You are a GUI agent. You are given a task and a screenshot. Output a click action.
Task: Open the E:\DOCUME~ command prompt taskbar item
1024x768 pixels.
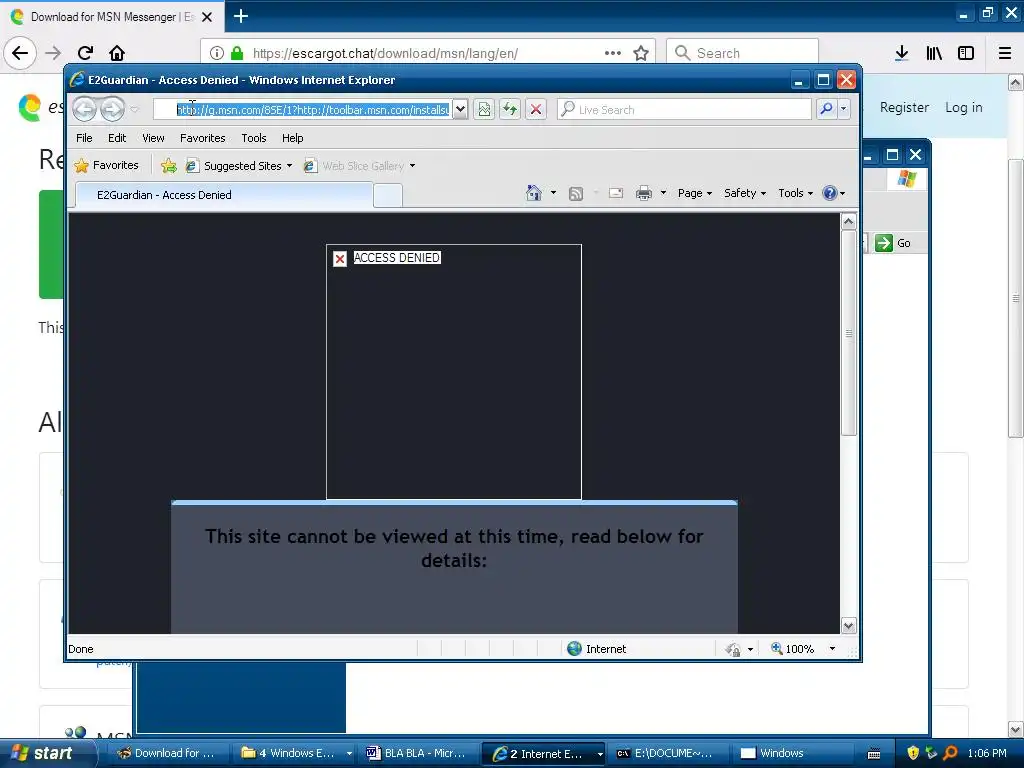666,753
